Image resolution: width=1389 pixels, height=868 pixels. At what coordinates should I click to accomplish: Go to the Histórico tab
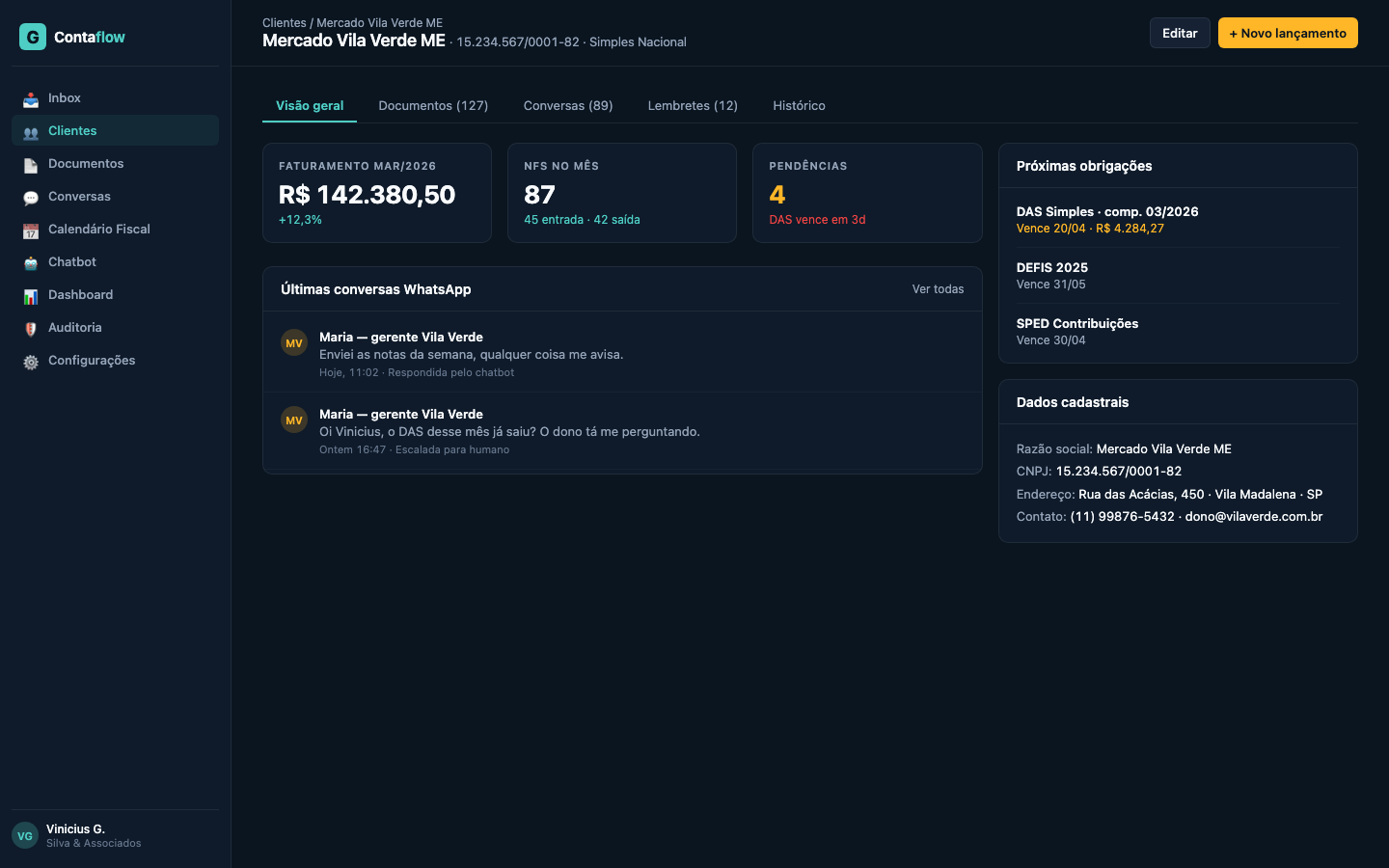[x=799, y=106]
